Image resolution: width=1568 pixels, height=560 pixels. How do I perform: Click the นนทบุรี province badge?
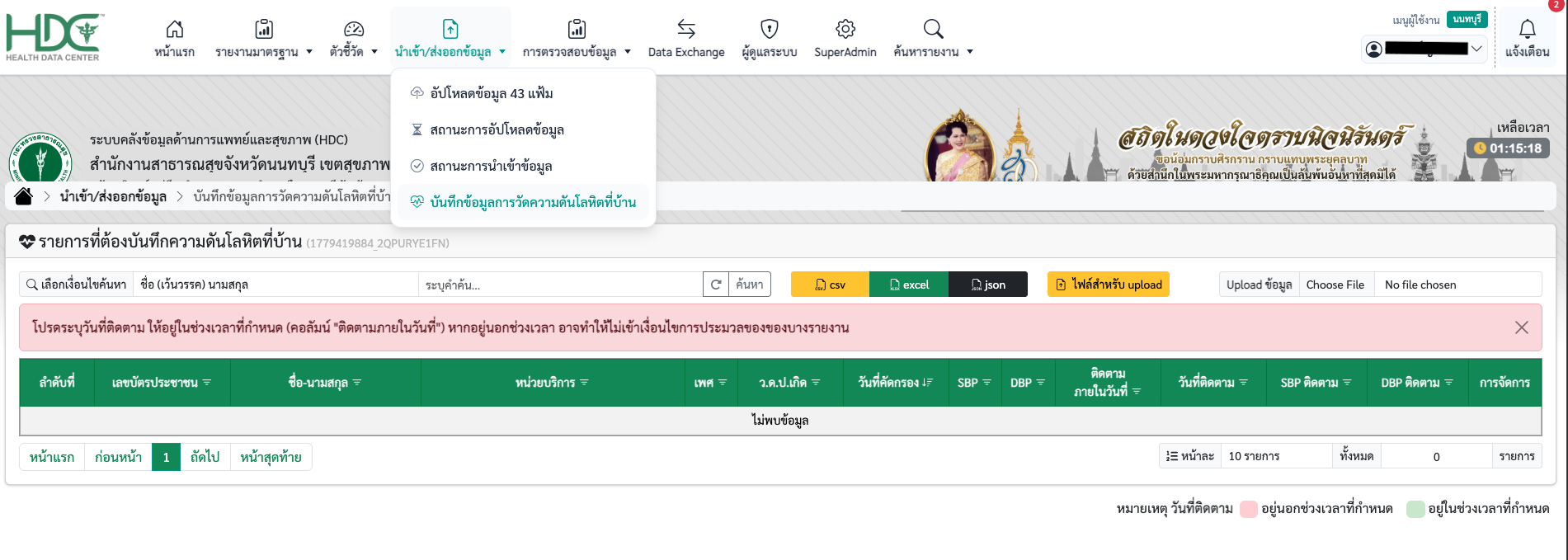tap(1467, 19)
